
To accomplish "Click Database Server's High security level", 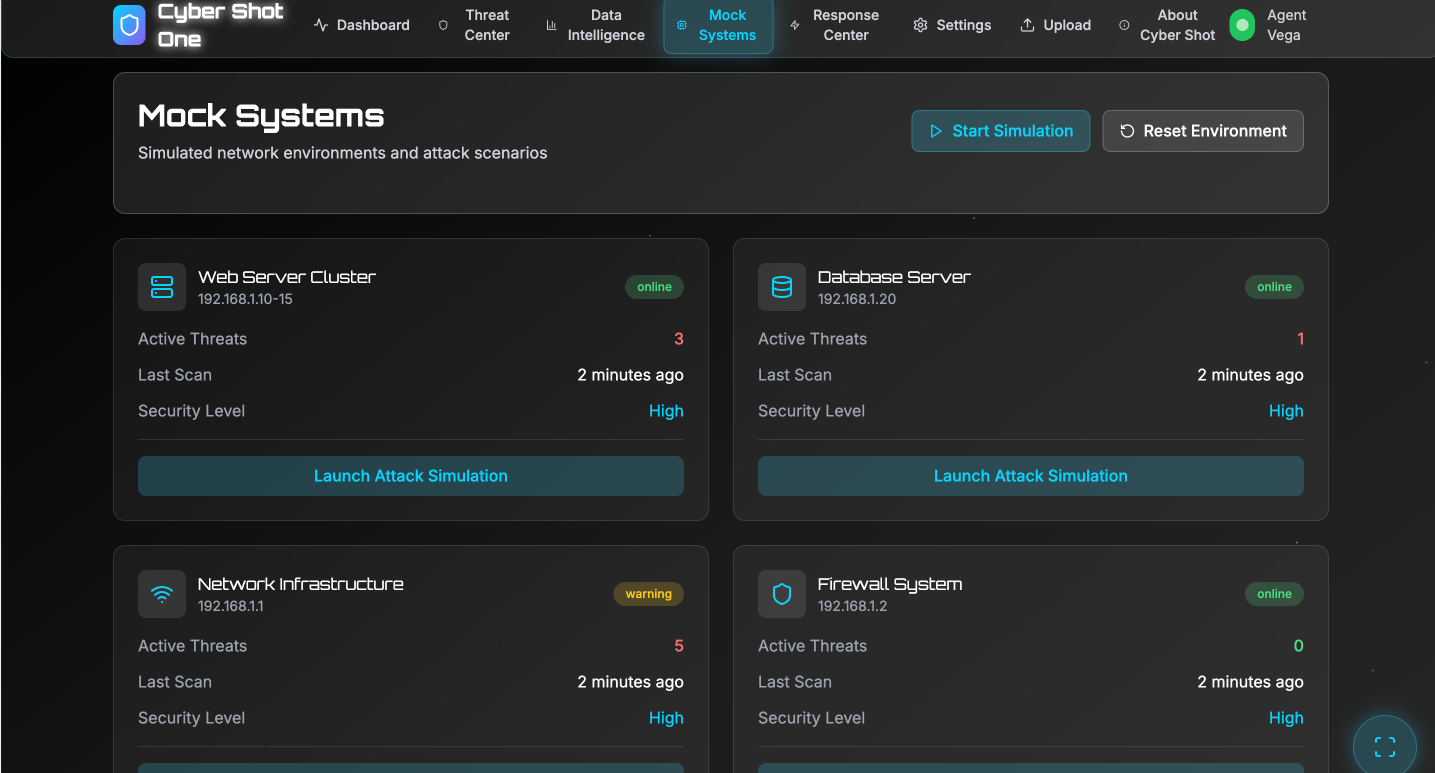I will [x=1286, y=411].
